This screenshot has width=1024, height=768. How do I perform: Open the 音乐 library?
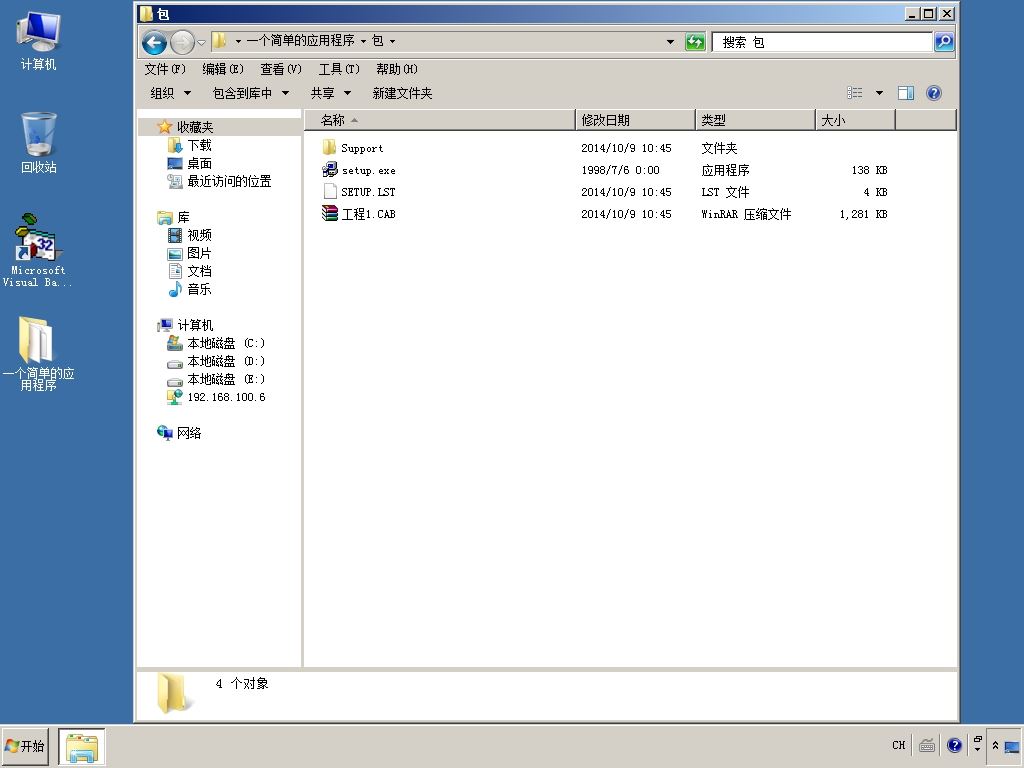click(199, 289)
